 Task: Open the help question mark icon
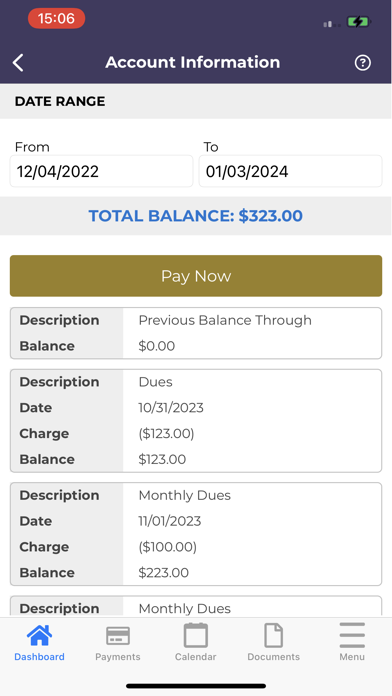tap(362, 63)
